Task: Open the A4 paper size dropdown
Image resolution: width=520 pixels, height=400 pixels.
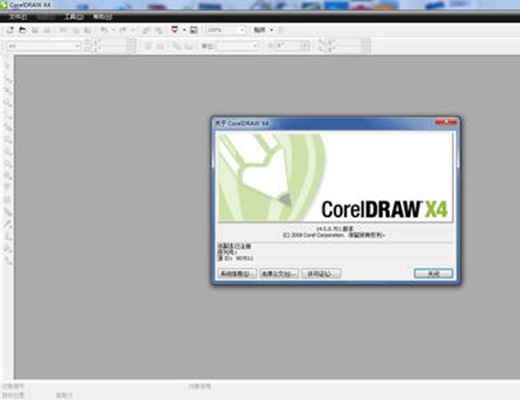Action: tap(77, 46)
